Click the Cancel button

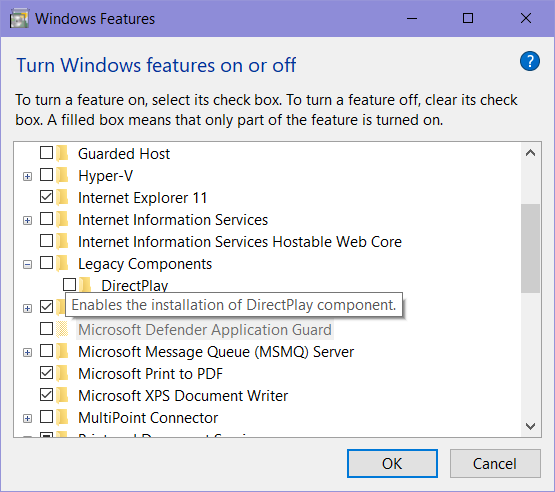pyautogui.click(x=495, y=464)
